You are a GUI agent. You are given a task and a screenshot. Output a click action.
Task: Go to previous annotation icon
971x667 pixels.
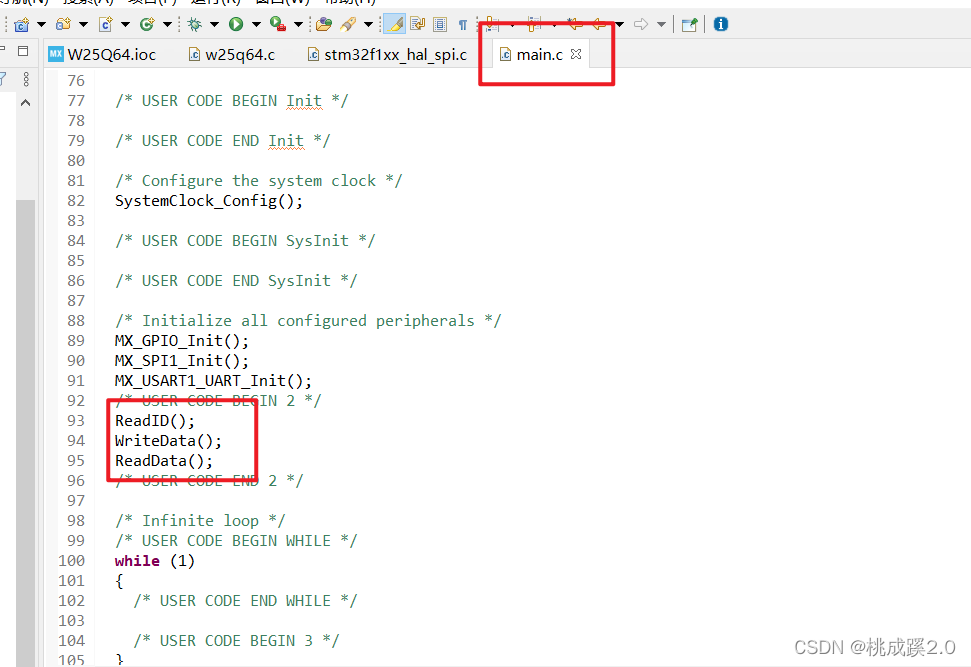pyautogui.click(x=534, y=25)
